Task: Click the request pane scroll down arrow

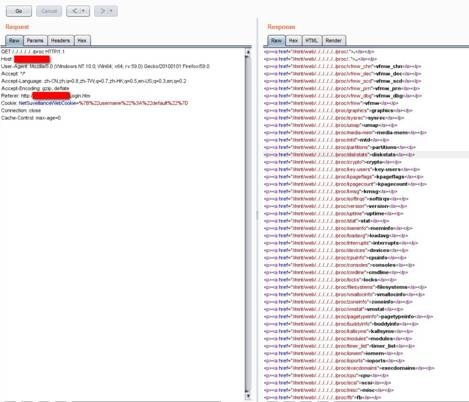Action: [248, 396]
